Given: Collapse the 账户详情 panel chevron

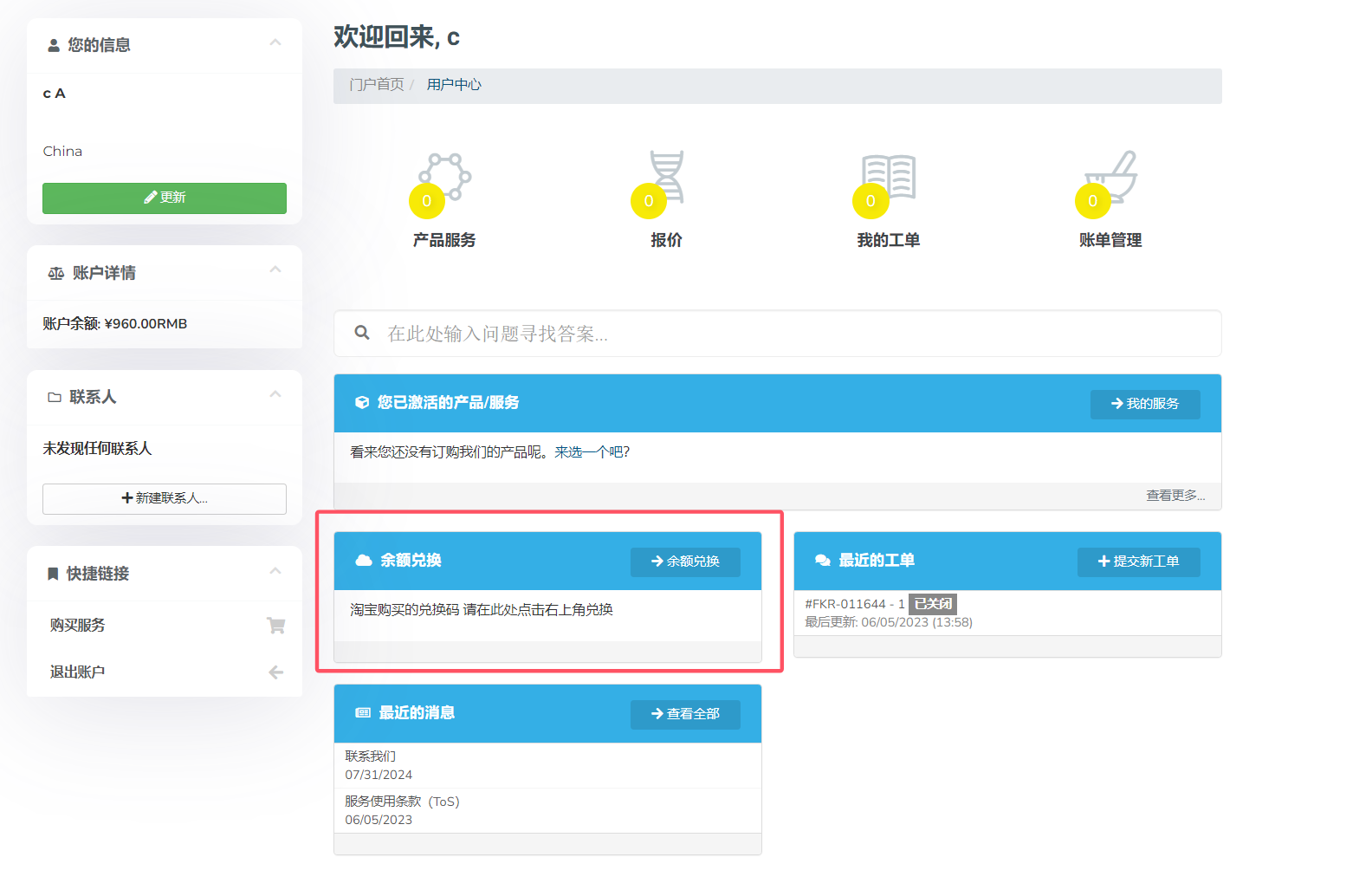Looking at the screenshot, I should [x=275, y=270].
